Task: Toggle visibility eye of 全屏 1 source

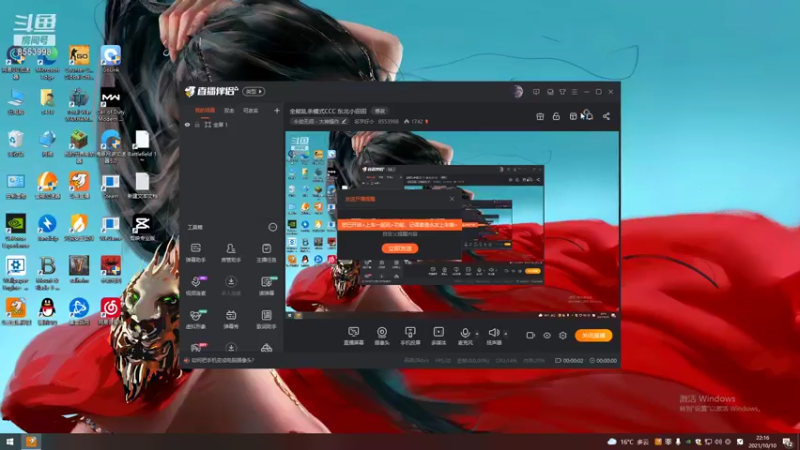Action: (x=187, y=124)
